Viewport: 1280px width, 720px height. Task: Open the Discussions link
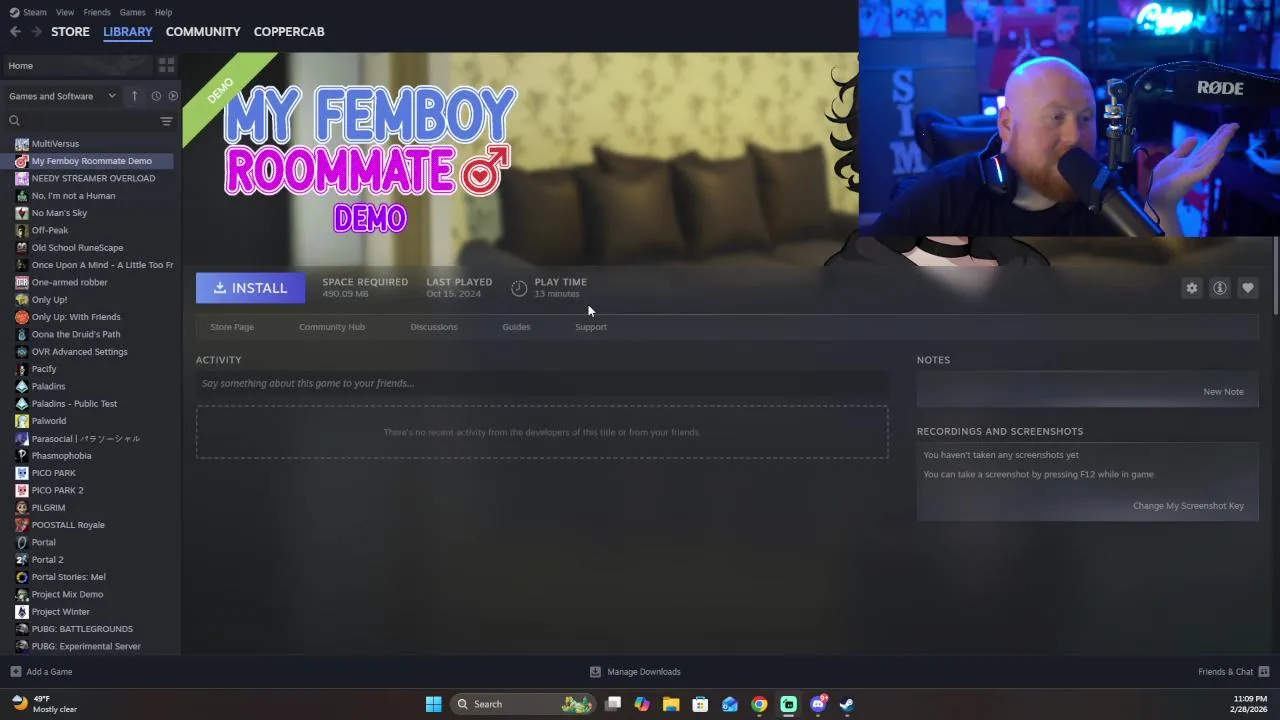coord(434,327)
